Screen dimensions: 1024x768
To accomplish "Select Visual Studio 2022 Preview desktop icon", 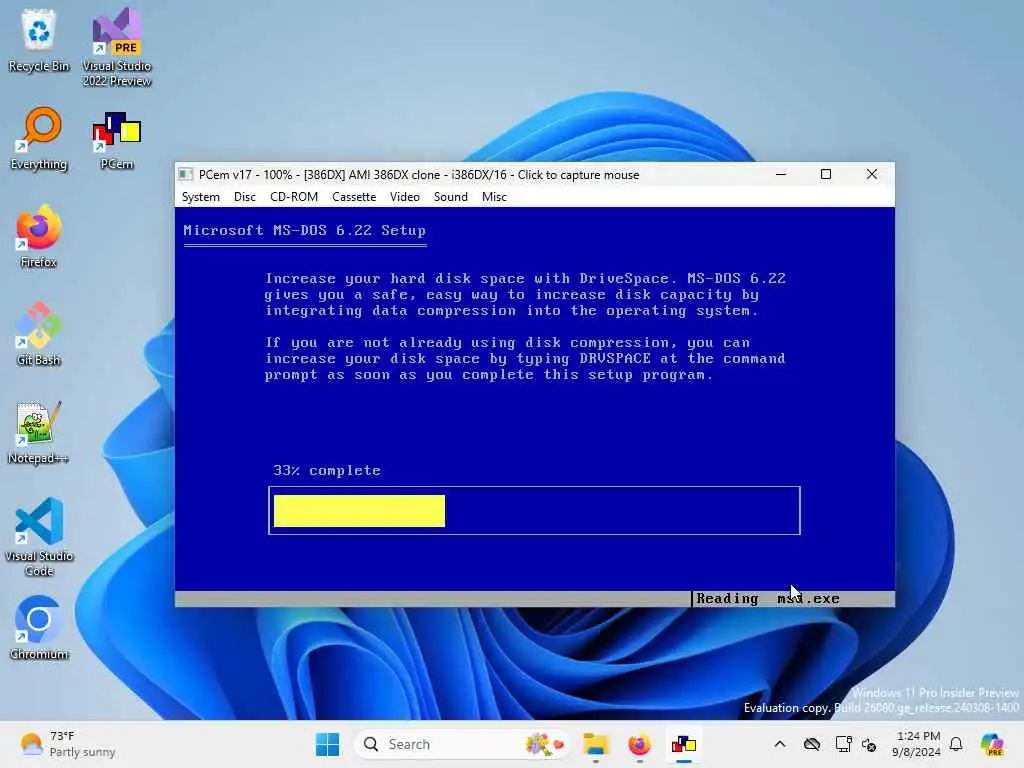I will [x=117, y=47].
